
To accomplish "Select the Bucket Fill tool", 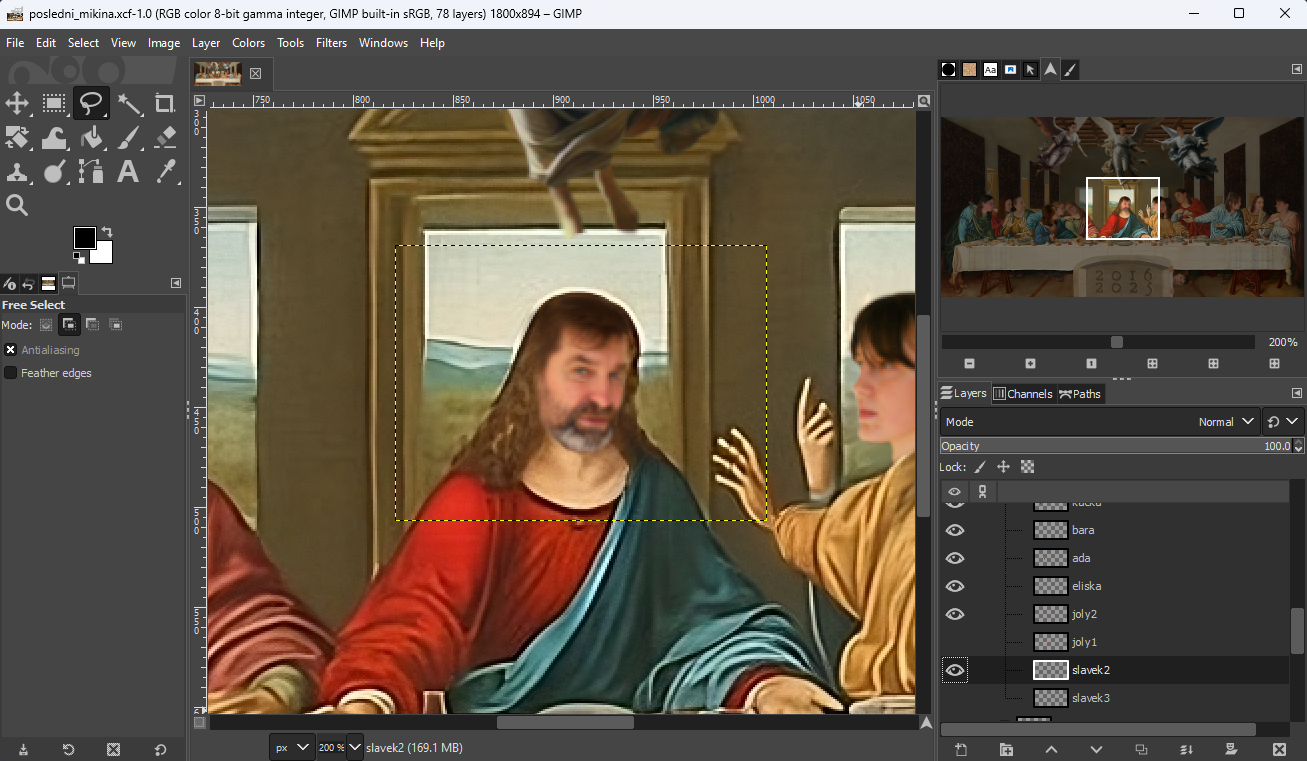I will [92, 137].
